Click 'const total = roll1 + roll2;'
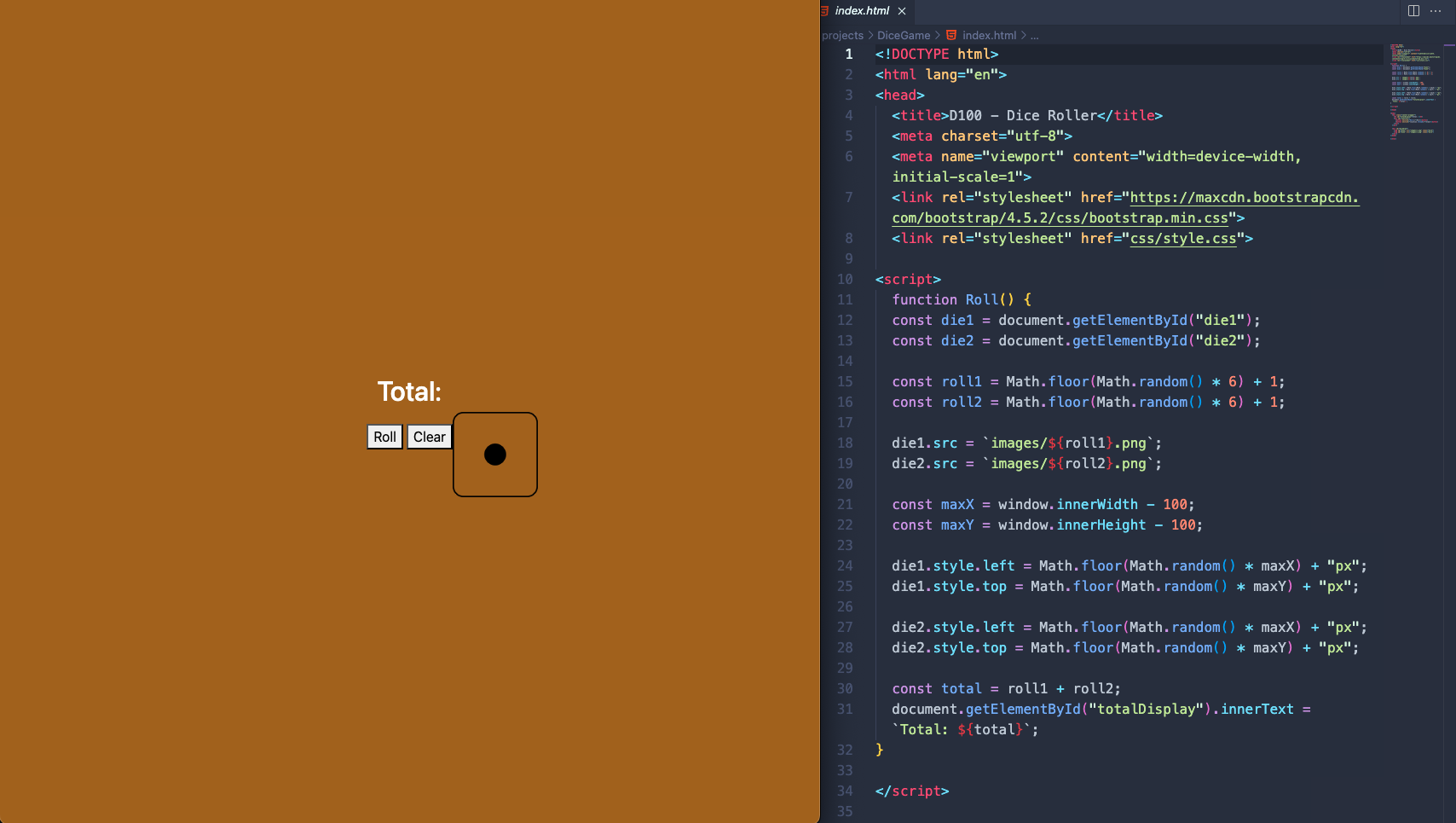Viewport: 1456px width, 823px height. click(1007, 688)
